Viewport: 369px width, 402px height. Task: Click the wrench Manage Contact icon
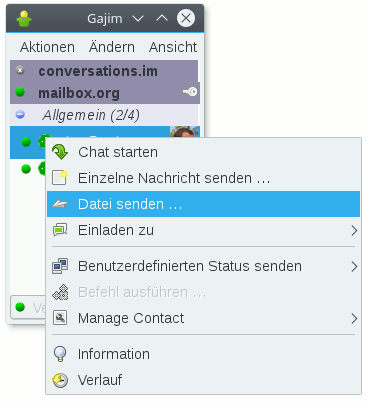tap(60, 318)
